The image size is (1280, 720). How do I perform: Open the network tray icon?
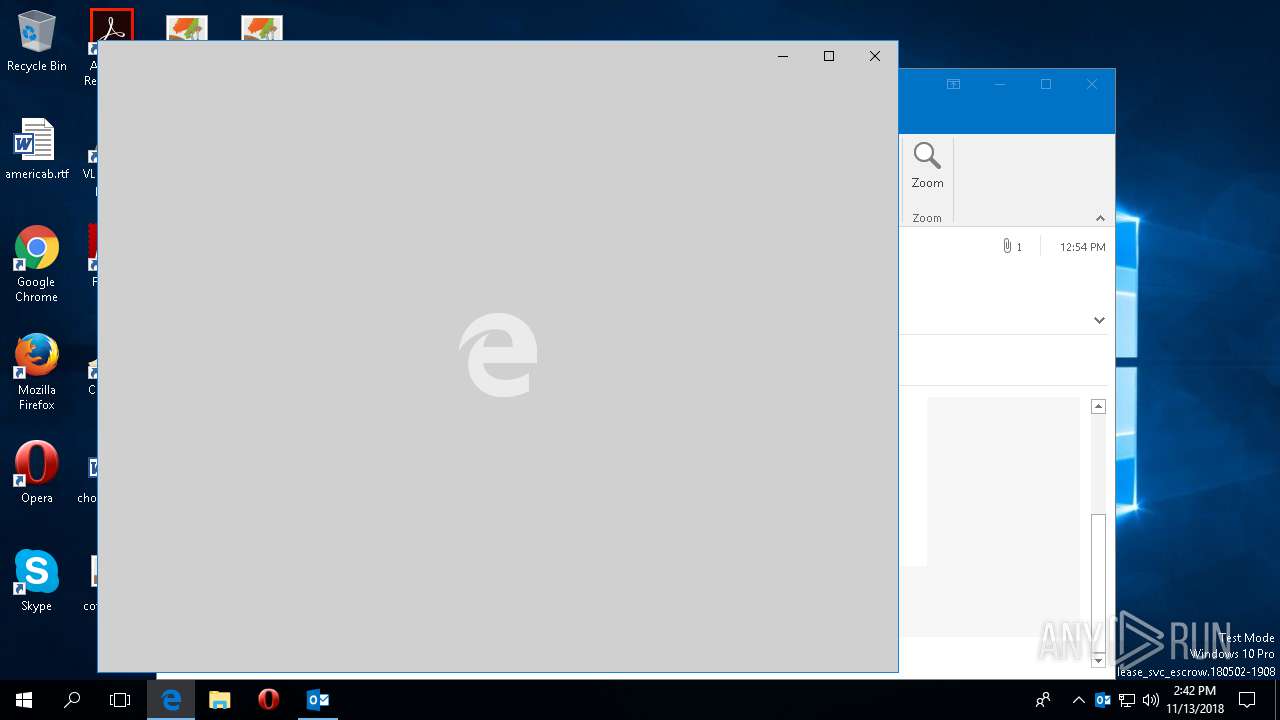1127,700
